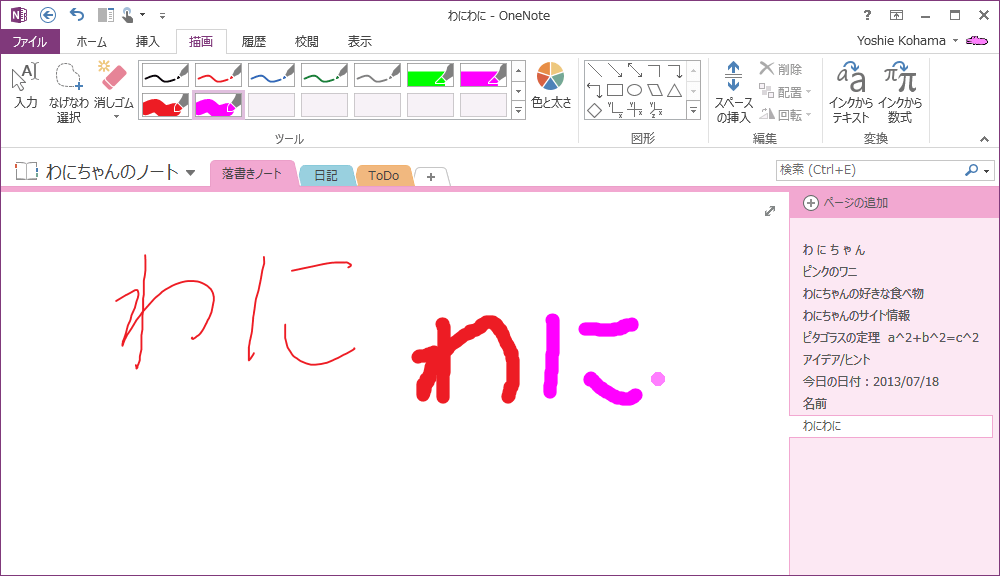Choose the elbow connector shape
Image resolution: width=1000 pixels, height=576 pixels.
pyautogui.click(x=654, y=70)
